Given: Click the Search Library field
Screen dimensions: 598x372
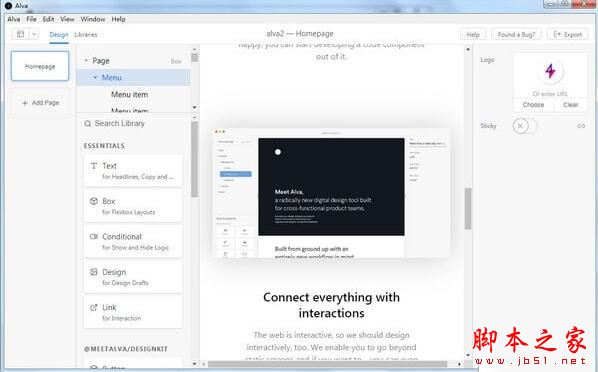Looking at the screenshot, I should [133, 124].
